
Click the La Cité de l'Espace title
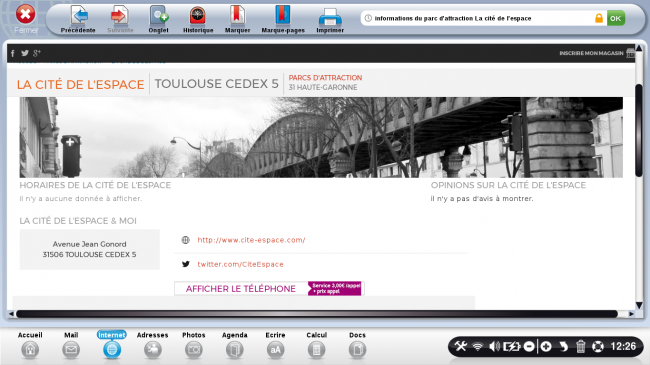pos(80,84)
